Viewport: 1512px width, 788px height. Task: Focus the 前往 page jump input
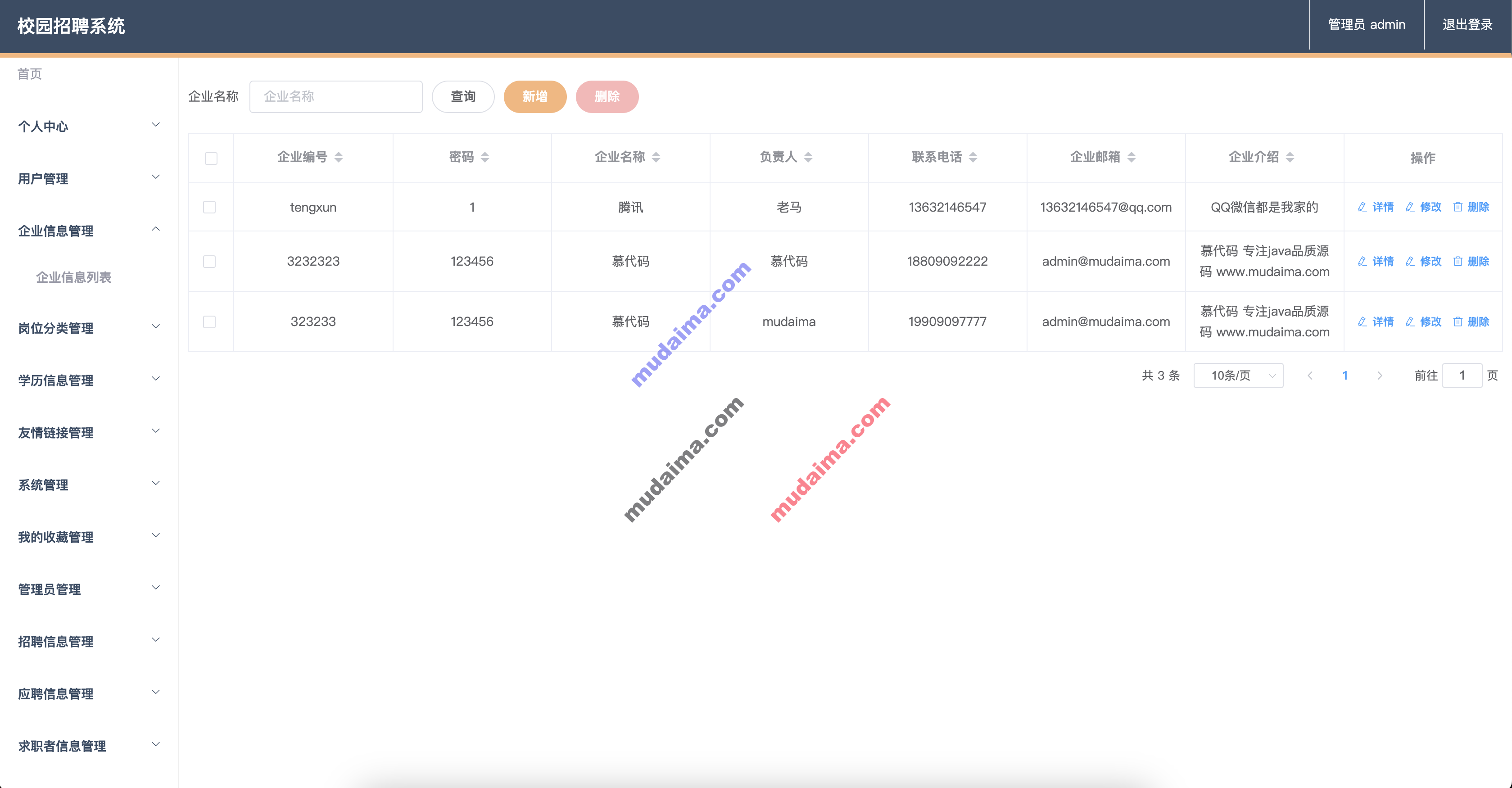(x=1462, y=376)
